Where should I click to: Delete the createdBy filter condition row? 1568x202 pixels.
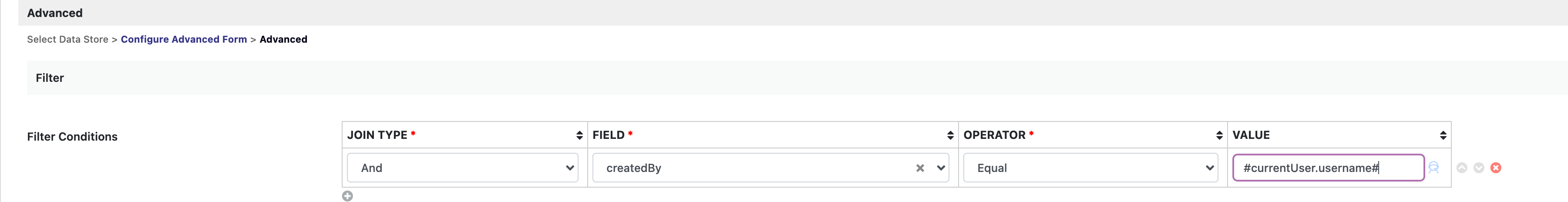coord(1496,168)
